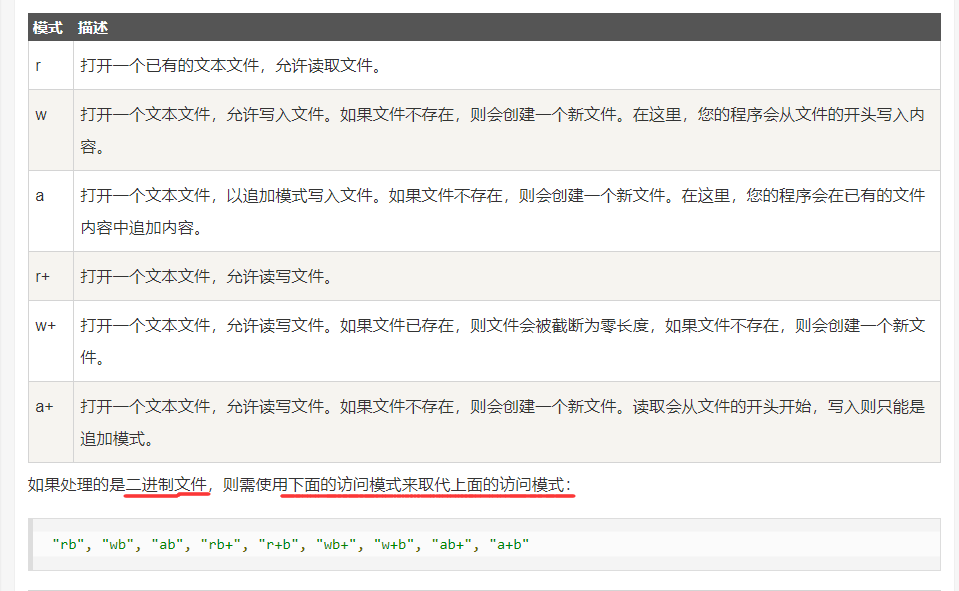The height and width of the screenshot is (591, 959).
Task: Click the red-underlined "二进制文件" text
Action: click(167, 485)
